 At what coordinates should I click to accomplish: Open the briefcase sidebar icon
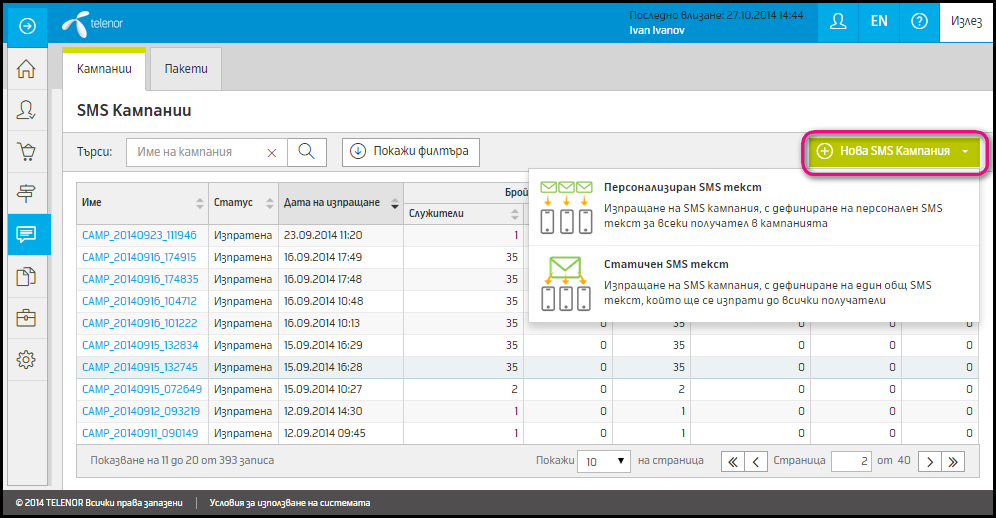click(x=26, y=318)
